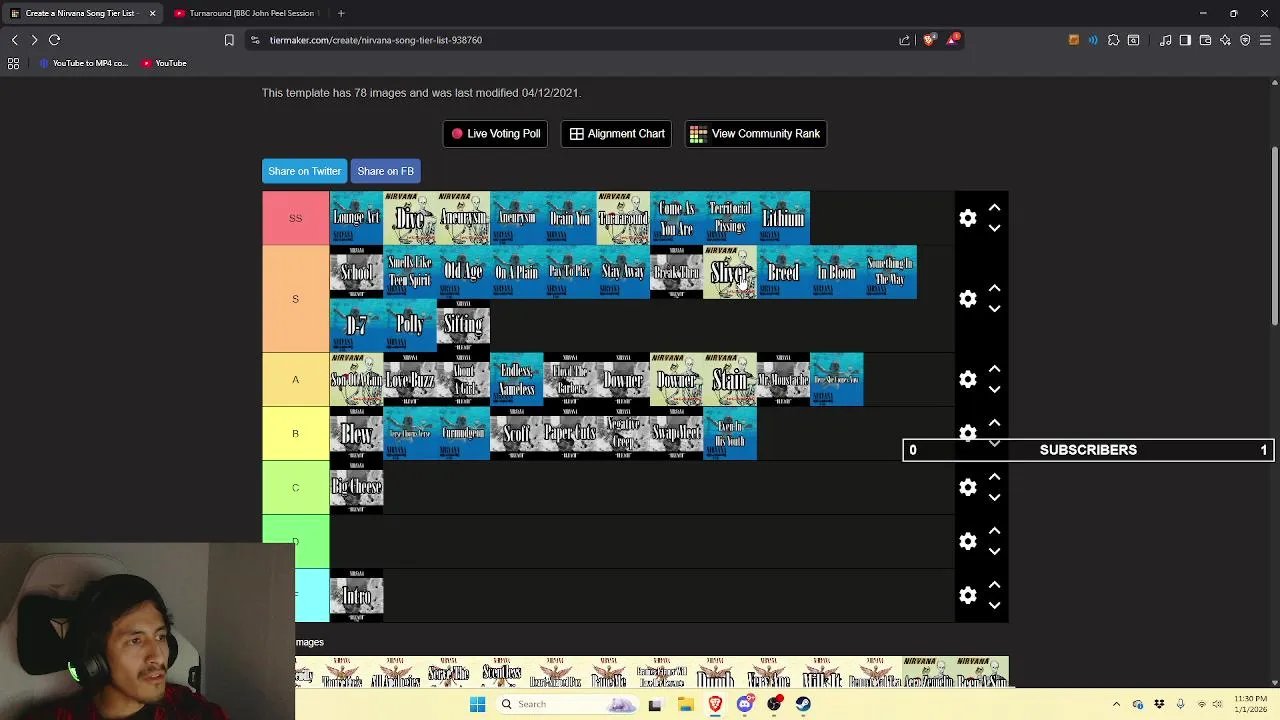The image size is (1280, 720).
Task: Open settings gear for SS tier row
Action: pyautogui.click(x=968, y=218)
